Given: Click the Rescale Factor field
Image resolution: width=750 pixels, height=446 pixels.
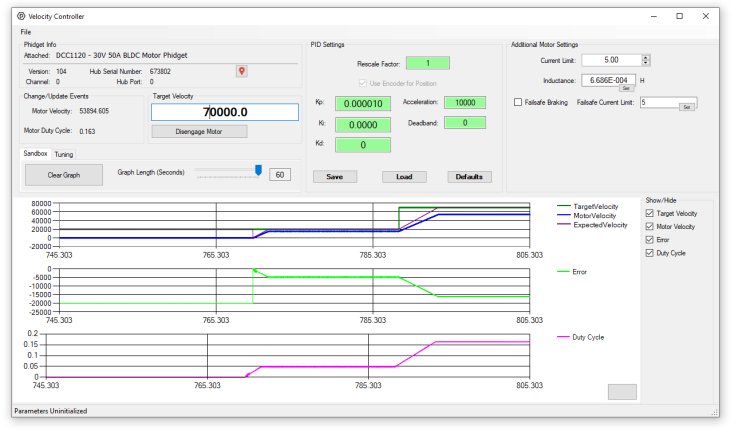Looking at the screenshot, I should pos(428,63).
